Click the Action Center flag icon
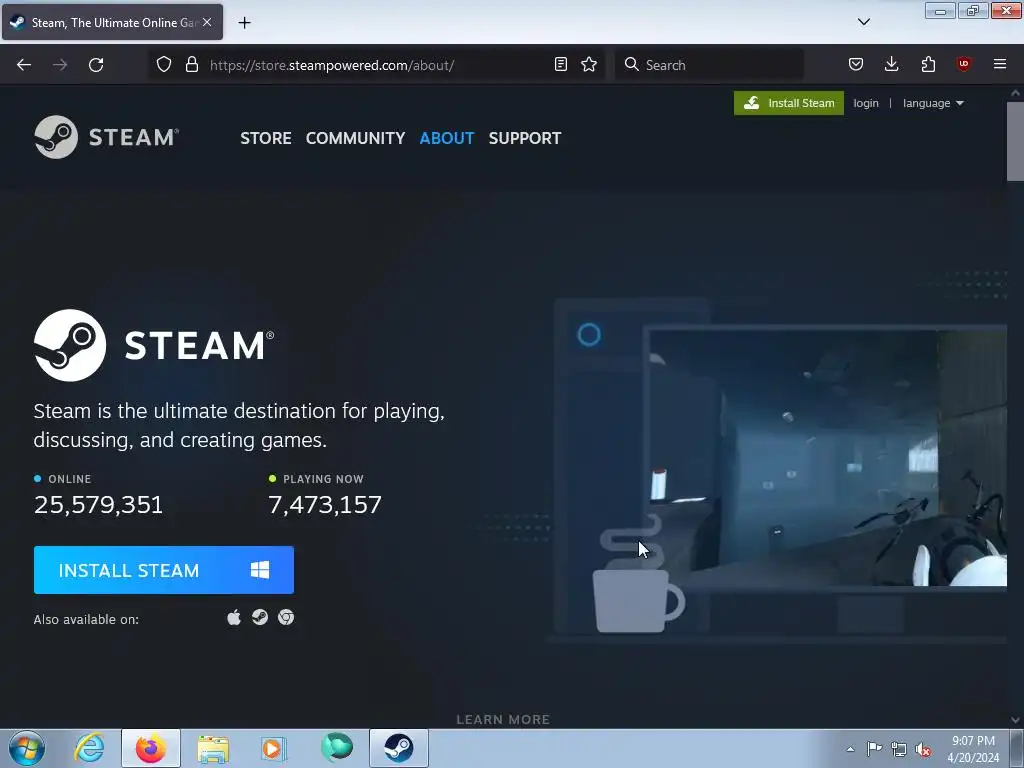 [x=874, y=749]
